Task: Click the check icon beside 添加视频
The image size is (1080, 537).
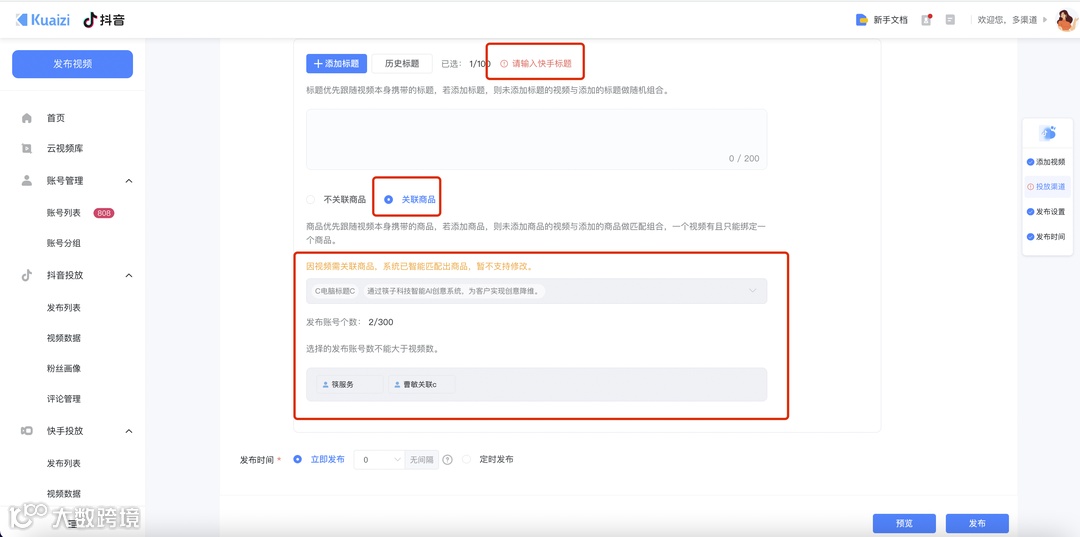Action: pyautogui.click(x=1030, y=162)
